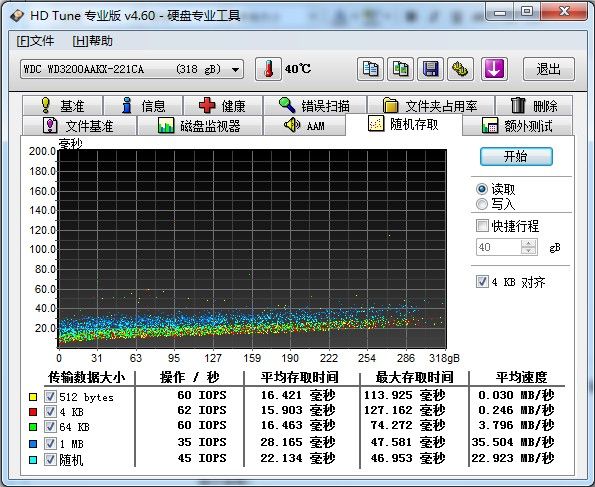Screen dimensions: 595x487
Task: Select the 写入 write radio button
Action: [482, 204]
